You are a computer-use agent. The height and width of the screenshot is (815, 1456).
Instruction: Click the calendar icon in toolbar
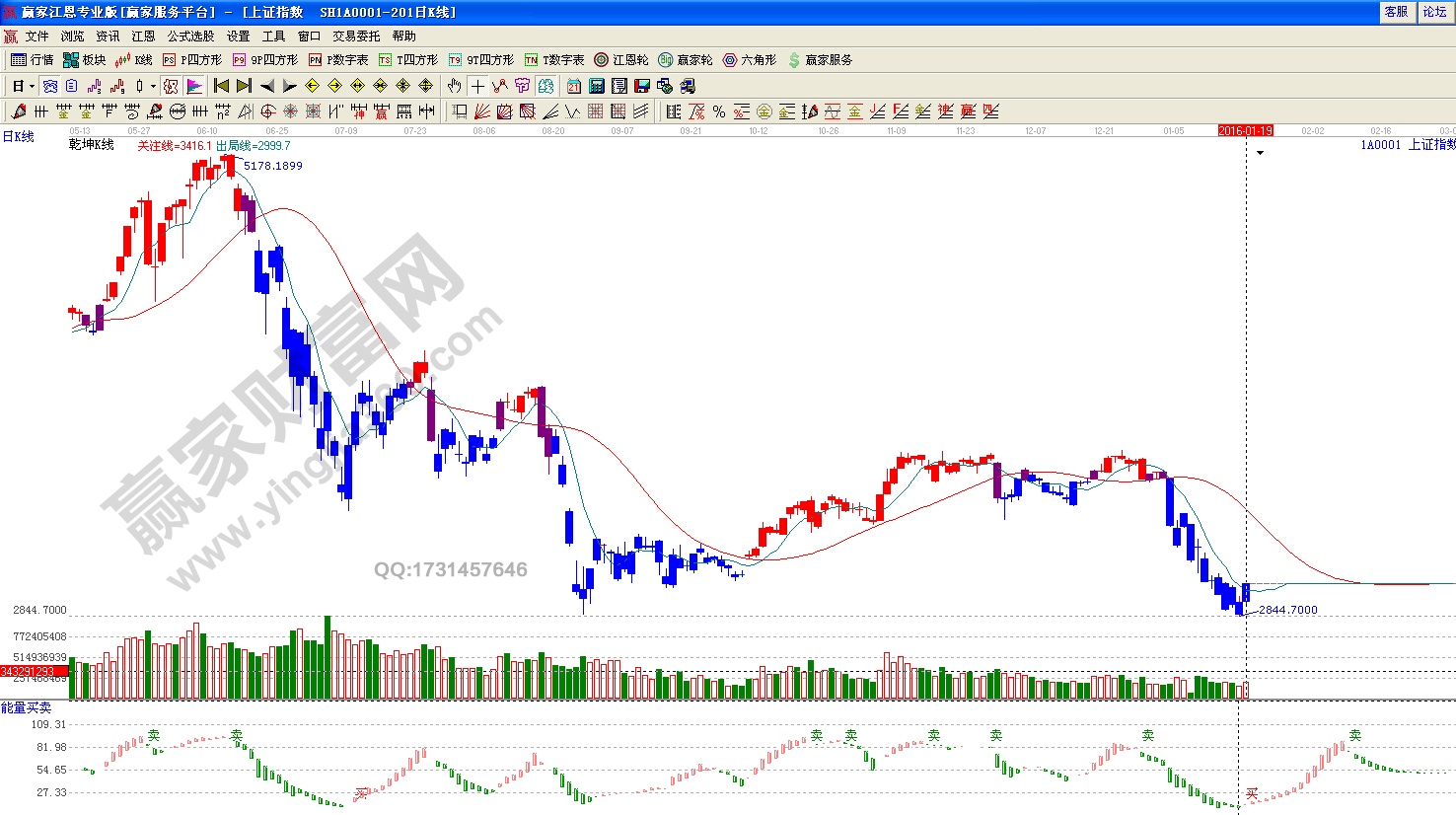click(x=574, y=86)
